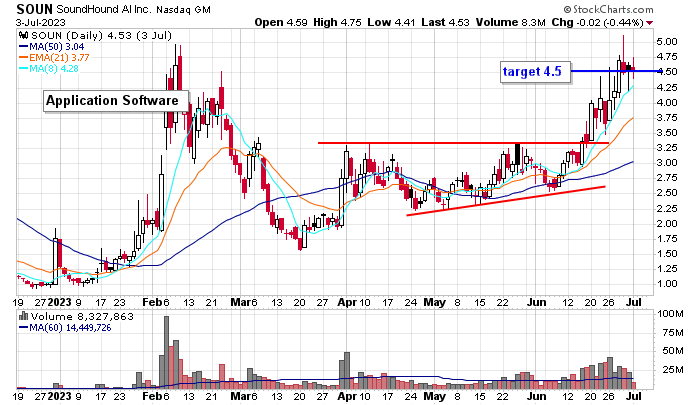Viewport: 700px width, 405px height.
Task: Click the Chg -0.02 (-0.44%) value
Action: [x=598, y=22]
